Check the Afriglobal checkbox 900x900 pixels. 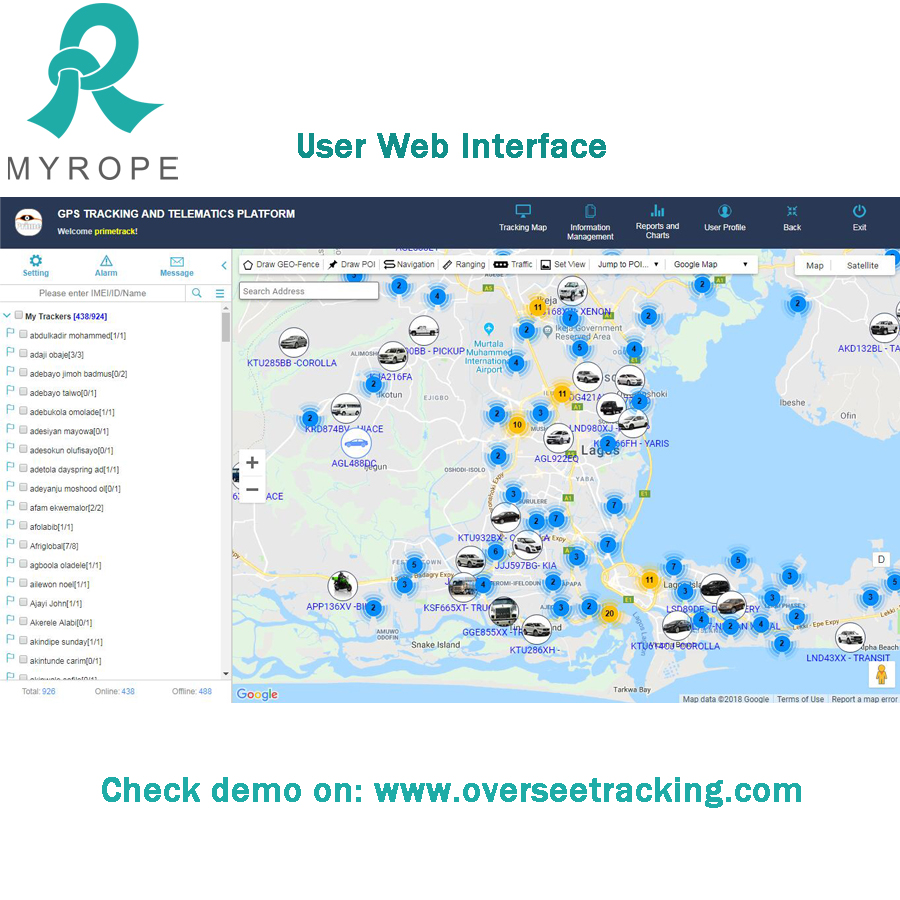point(23,545)
